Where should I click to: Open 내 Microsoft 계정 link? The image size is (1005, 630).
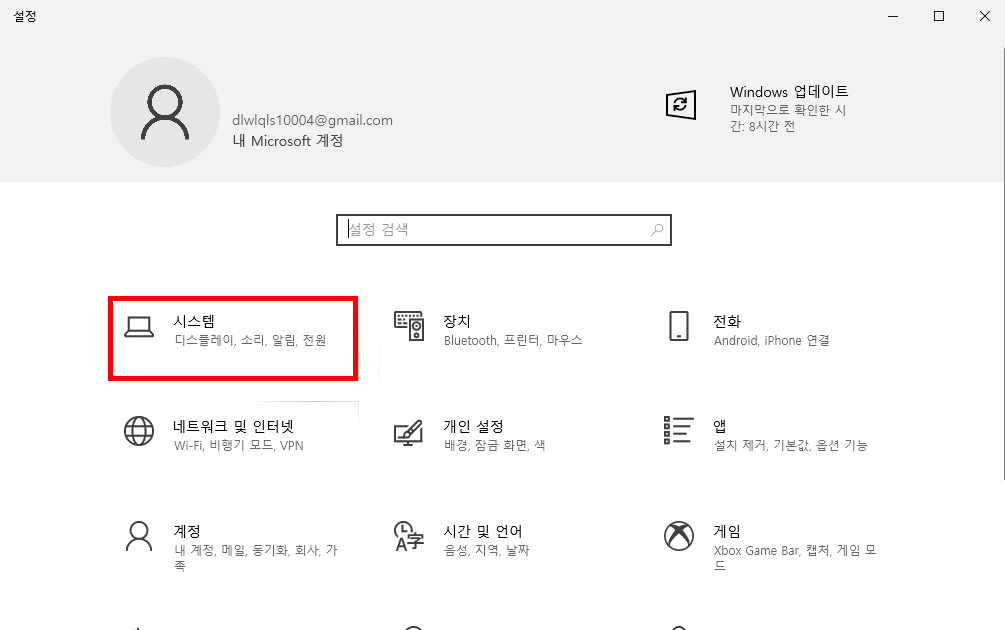[288, 141]
